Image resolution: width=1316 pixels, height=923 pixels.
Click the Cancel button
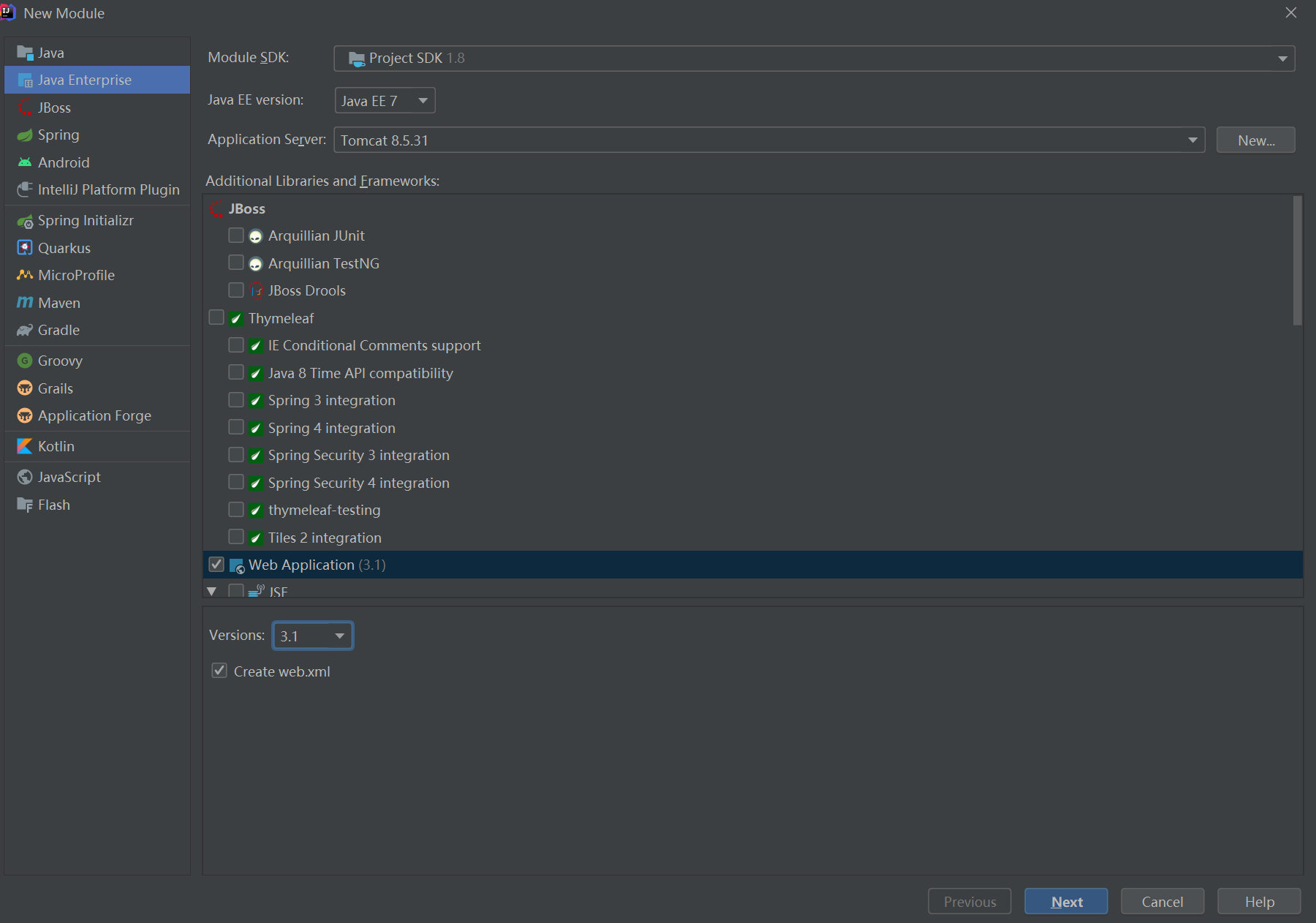tap(1162, 902)
